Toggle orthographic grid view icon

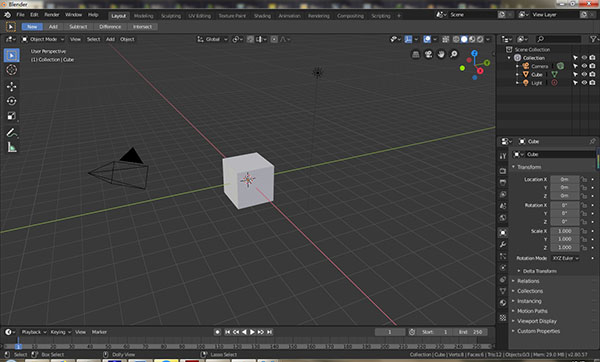tap(416, 54)
